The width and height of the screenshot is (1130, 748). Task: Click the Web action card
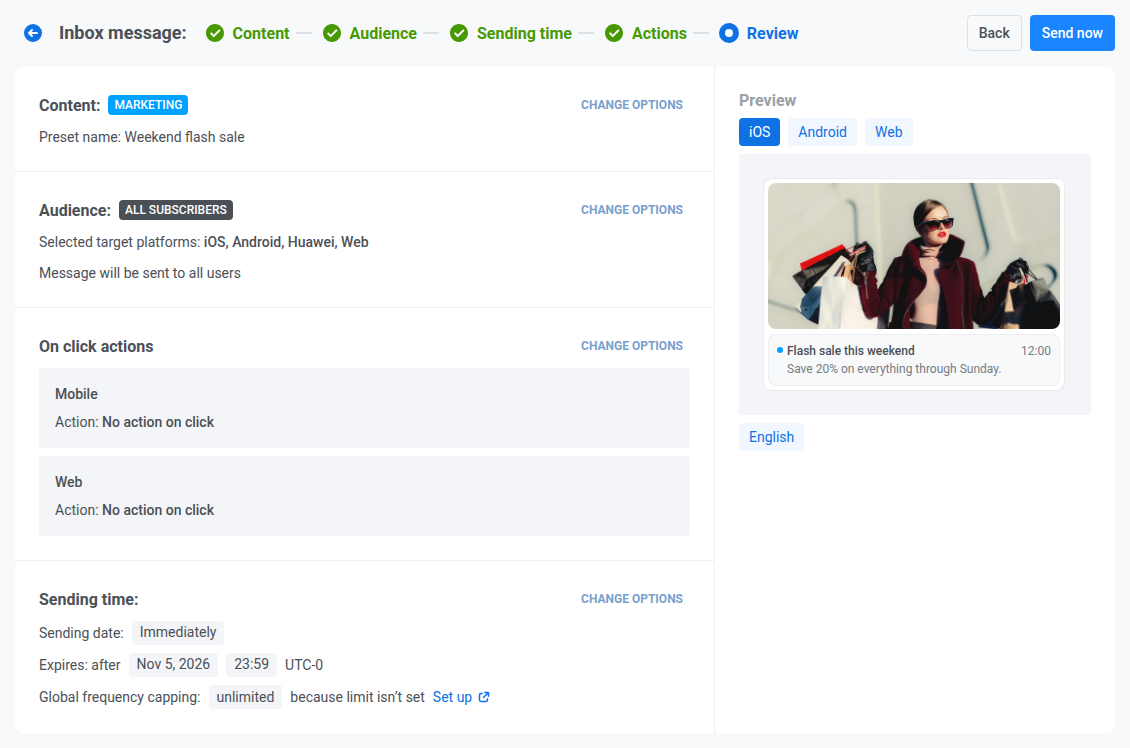[x=364, y=496]
